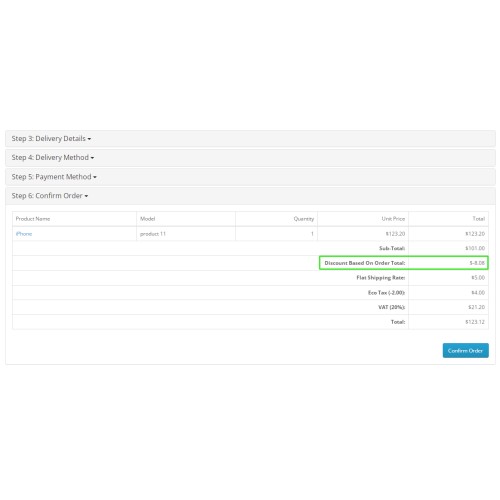Click the Unit Price column header

(x=393, y=219)
